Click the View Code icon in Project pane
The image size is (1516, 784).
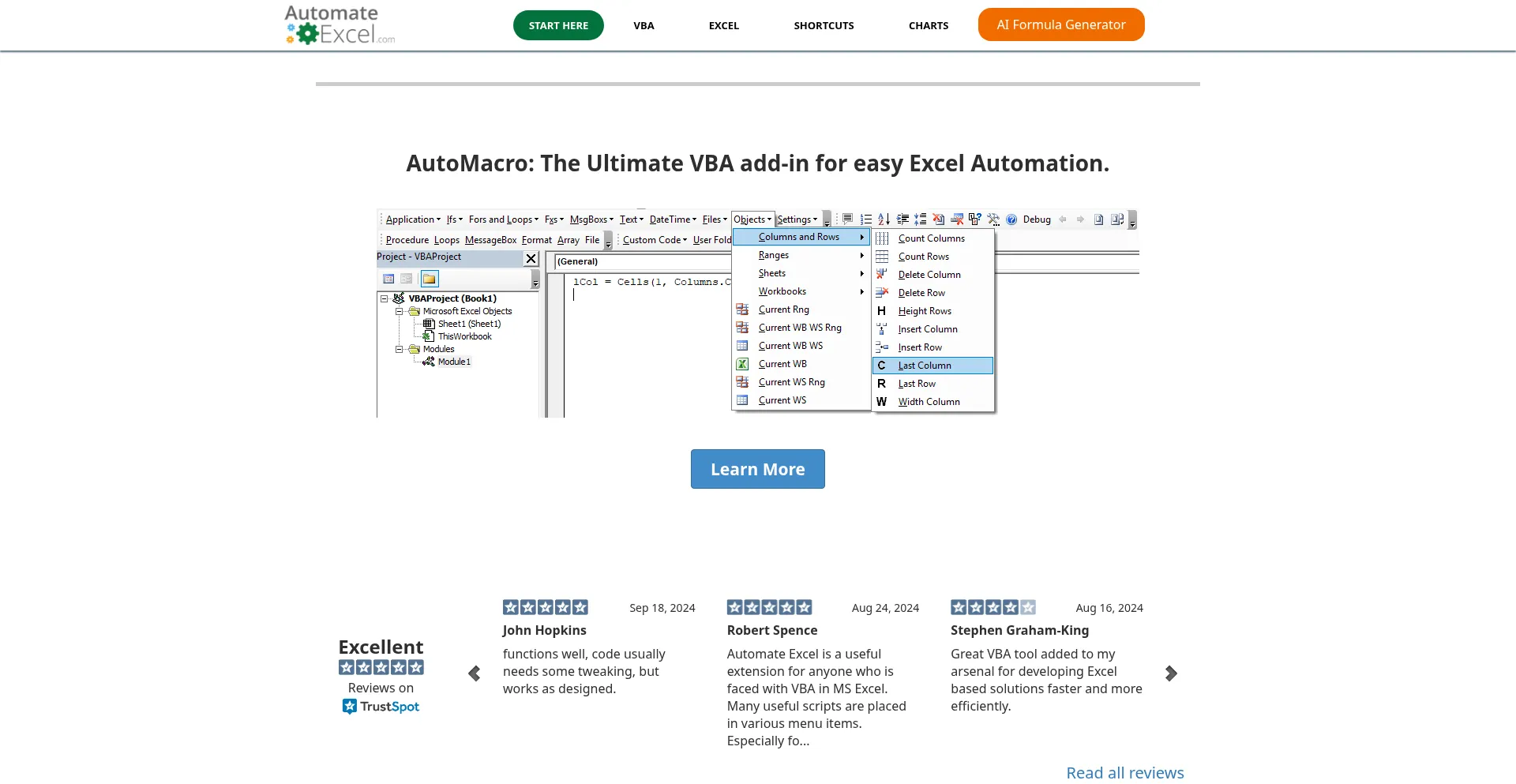(388, 279)
